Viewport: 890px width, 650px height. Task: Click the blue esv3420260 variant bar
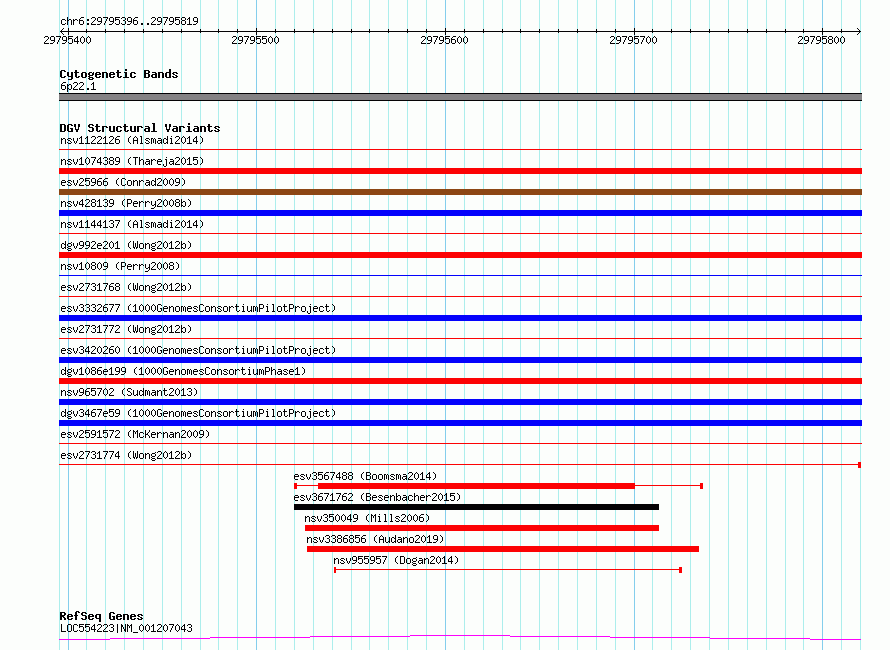click(460, 360)
